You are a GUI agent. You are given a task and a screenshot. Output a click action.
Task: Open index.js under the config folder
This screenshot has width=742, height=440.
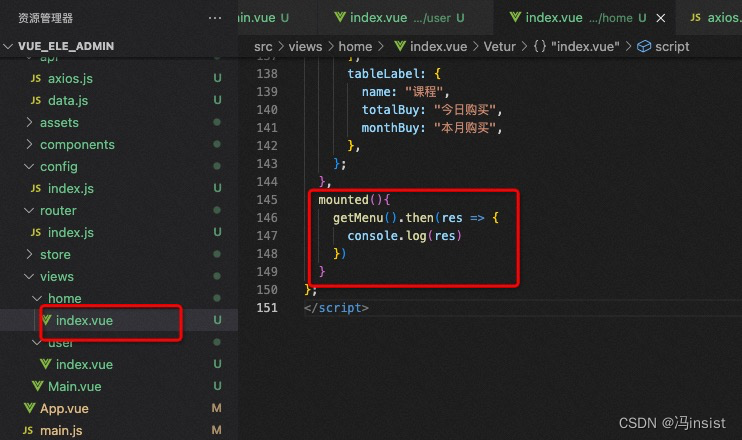[x=71, y=188]
